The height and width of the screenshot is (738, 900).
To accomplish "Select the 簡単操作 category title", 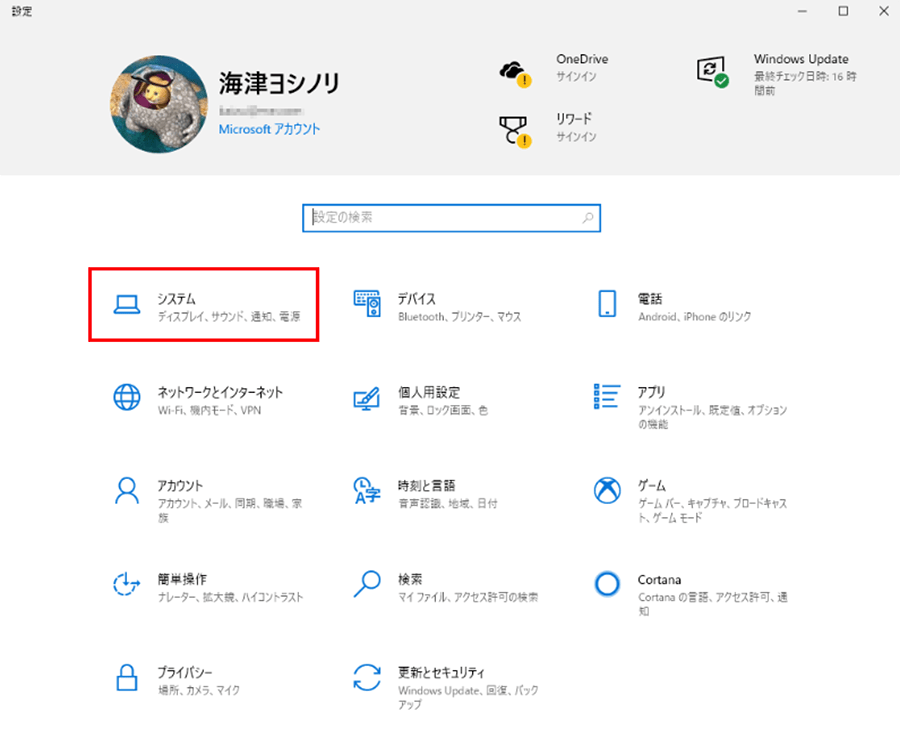I will (183, 580).
